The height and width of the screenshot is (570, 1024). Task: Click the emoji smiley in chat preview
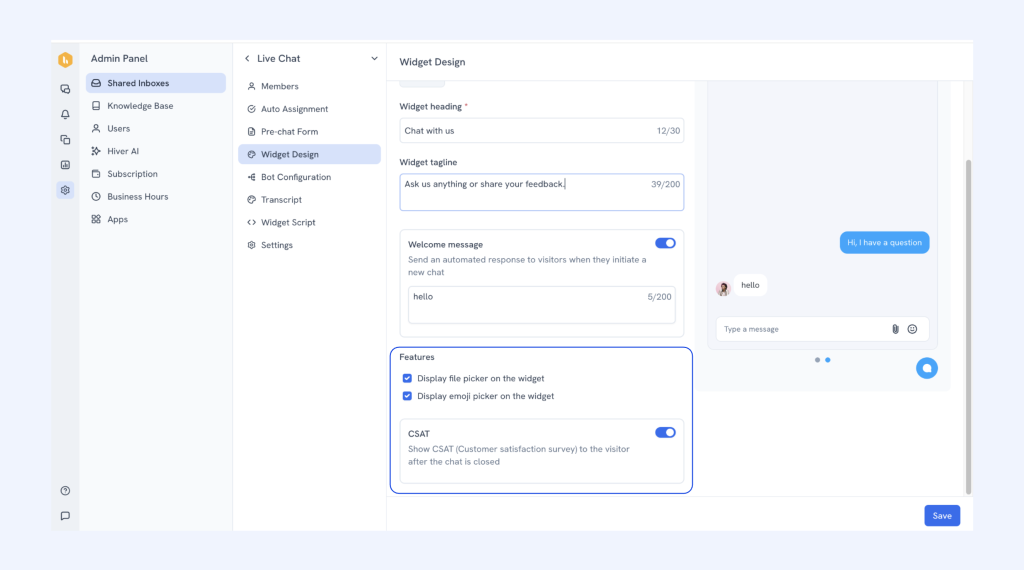pos(912,329)
